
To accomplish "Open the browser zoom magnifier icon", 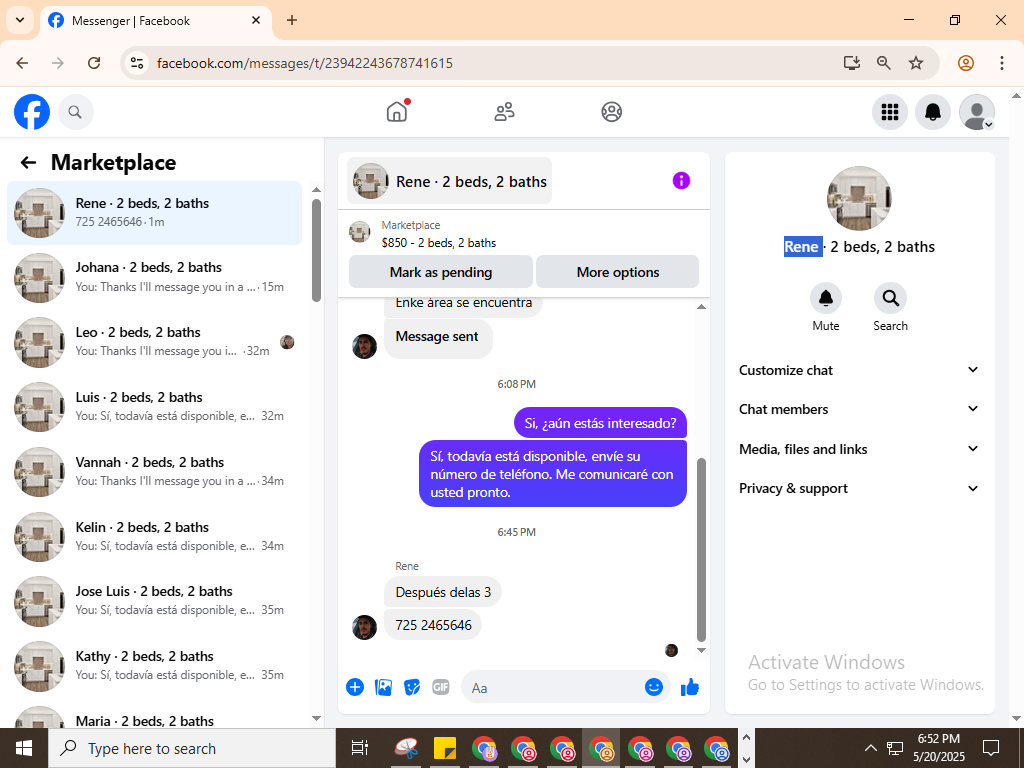I will [883, 63].
